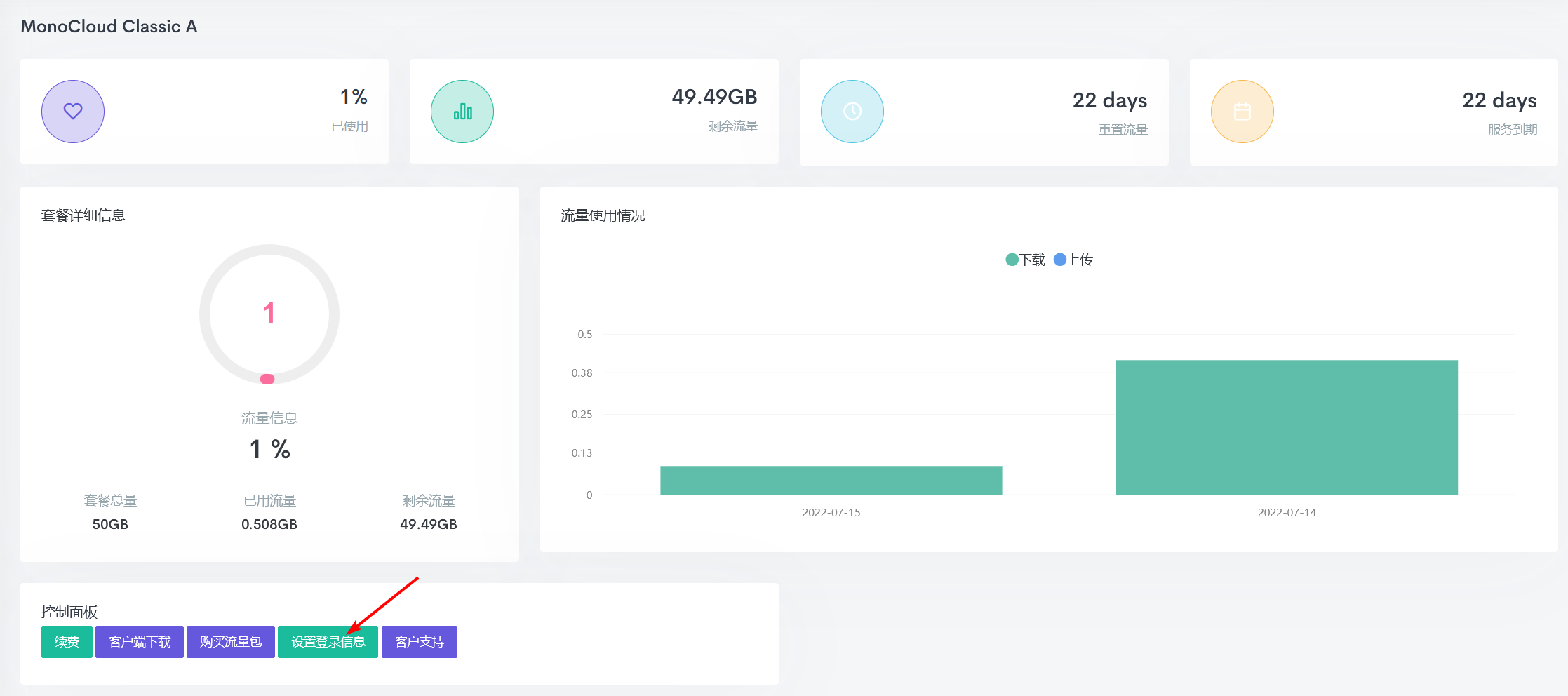Click the 22 days 重置流量 value
This screenshot has height=696, width=1568.
click(1110, 100)
